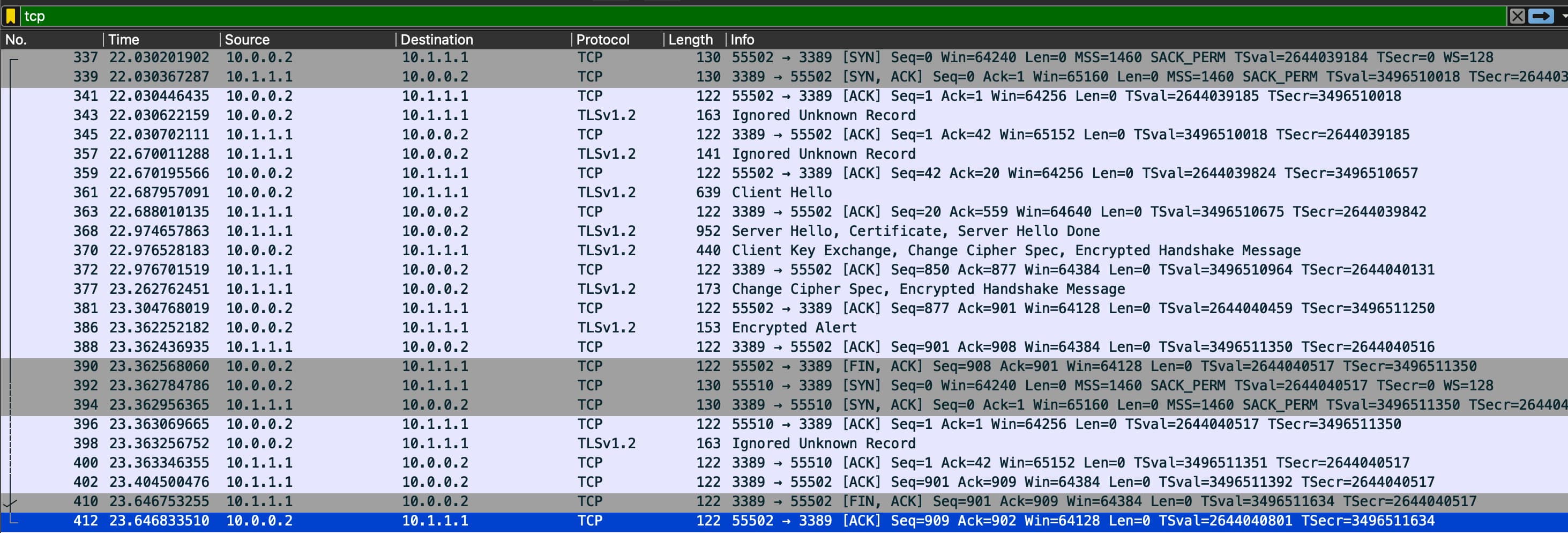This screenshot has width=1568, height=533.
Task: Sort packets by the Time column
Action: click(125, 39)
